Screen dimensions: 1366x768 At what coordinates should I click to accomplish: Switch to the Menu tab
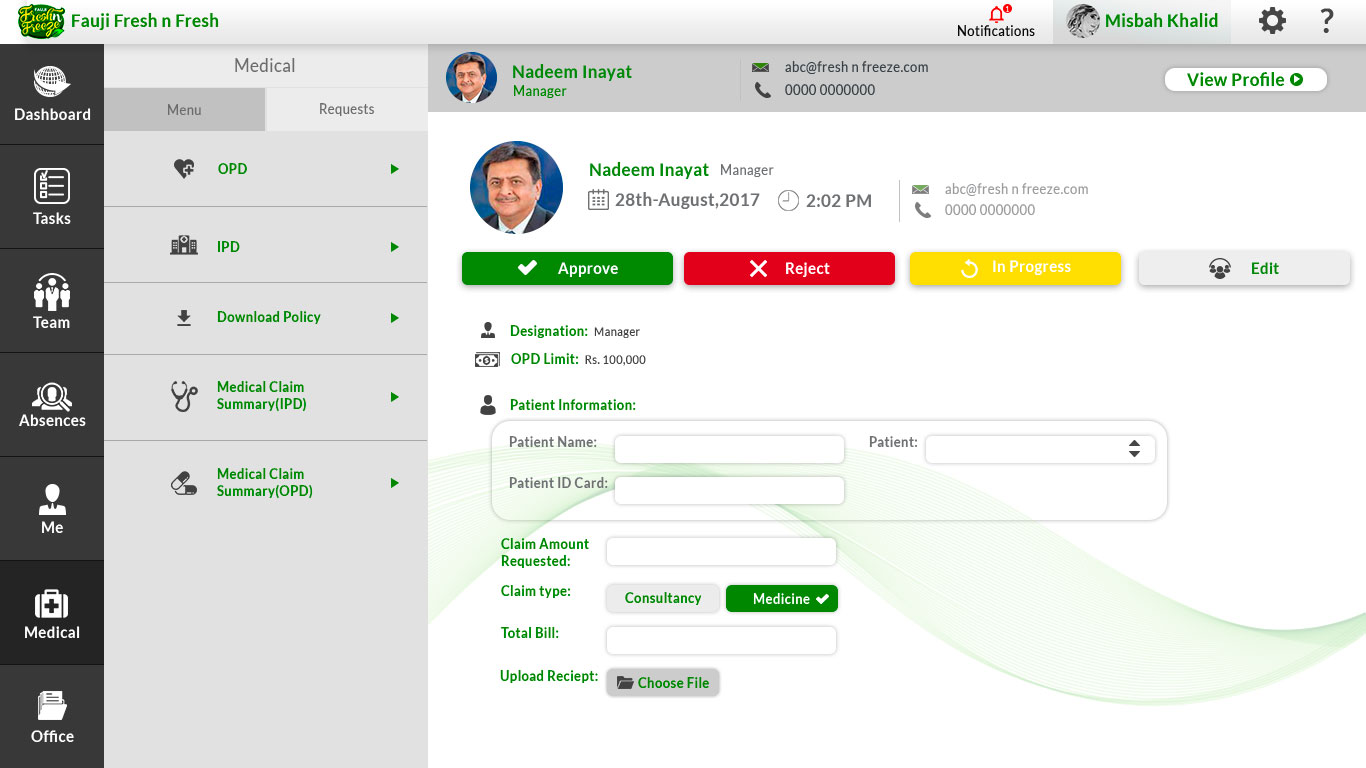[184, 109]
